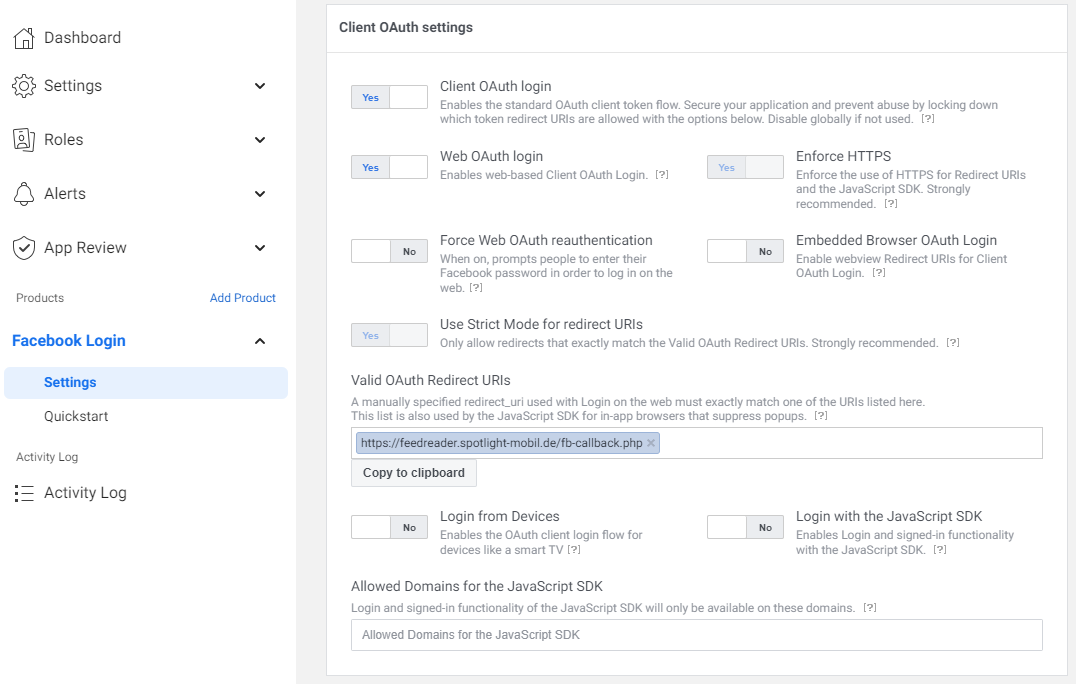Screen dimensions: 1076x684
Task: Click the Roles person badge icon
Action: [x=24, y=140]
